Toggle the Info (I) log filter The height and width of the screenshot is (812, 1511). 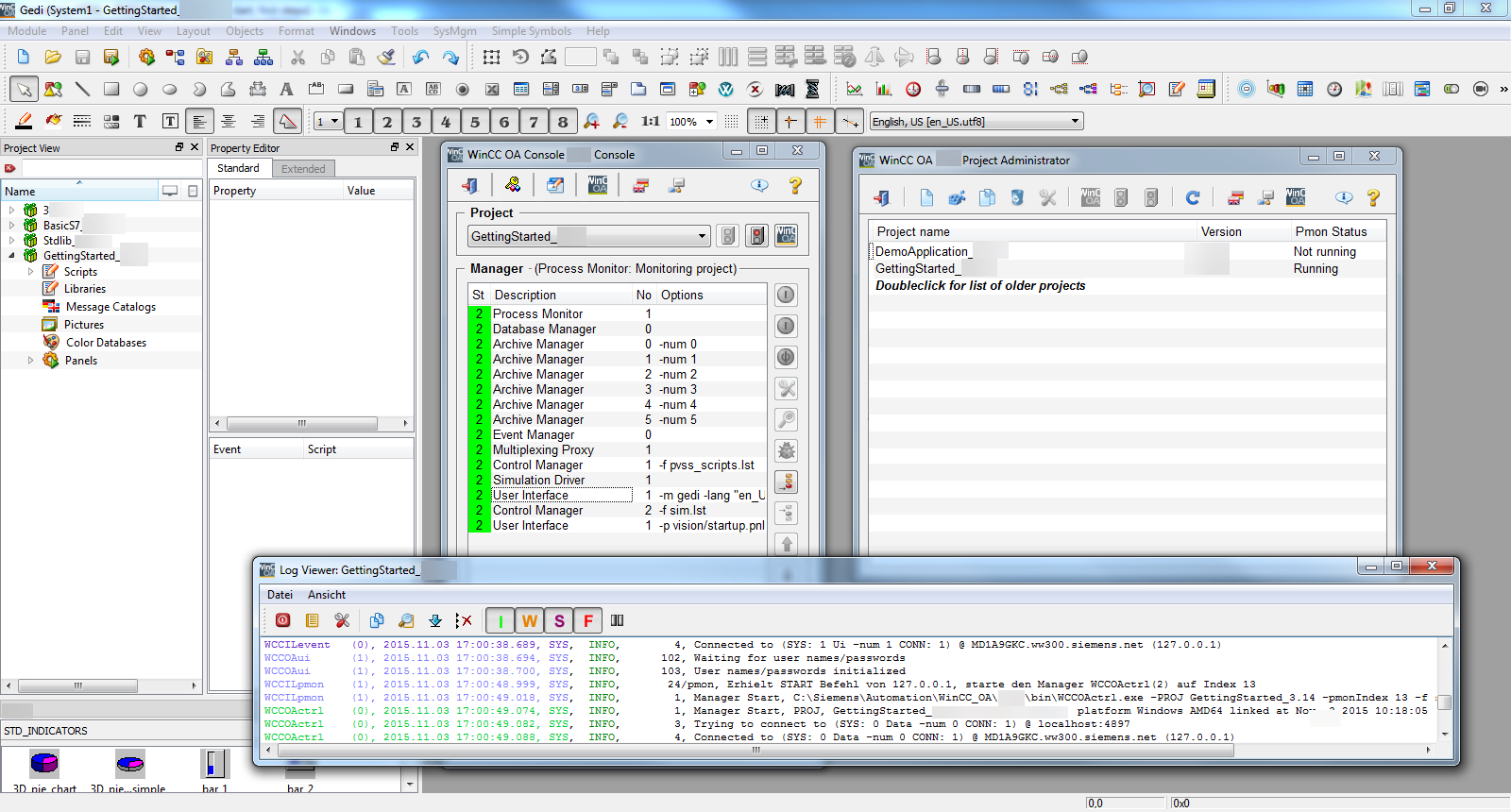(x=500, y=620)
